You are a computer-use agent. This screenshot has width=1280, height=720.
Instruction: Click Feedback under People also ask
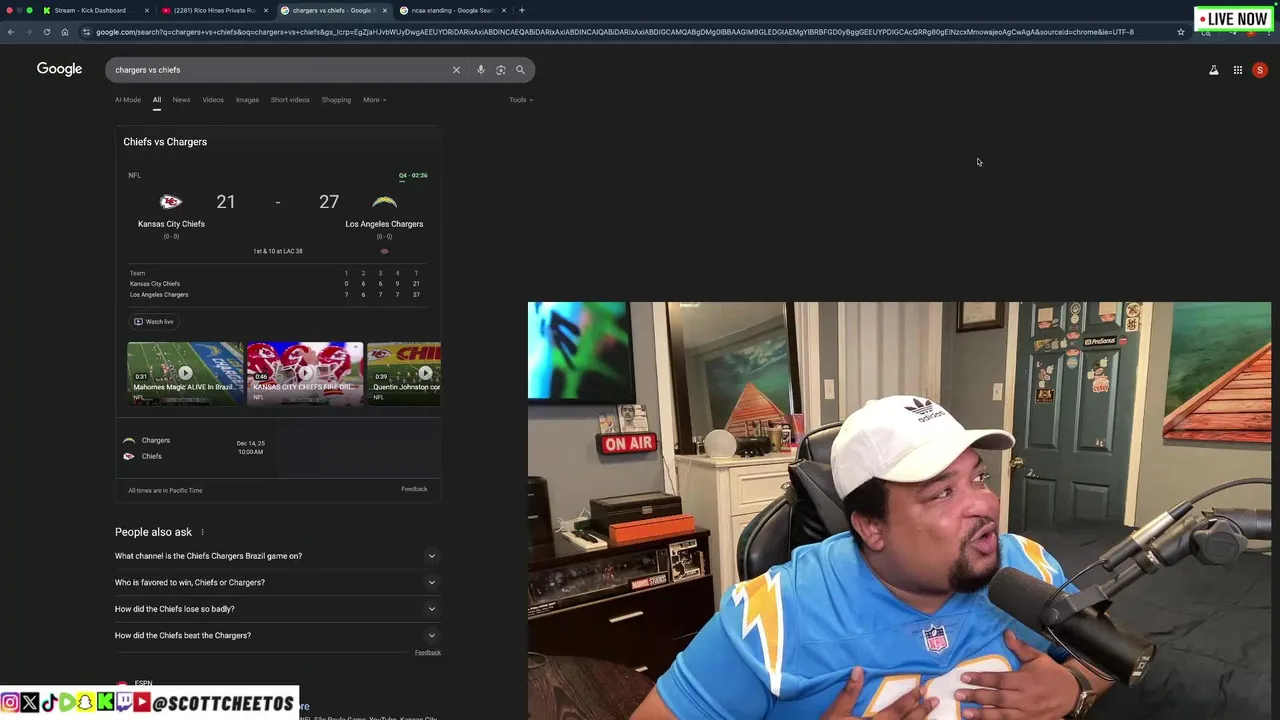pos(427,653)
